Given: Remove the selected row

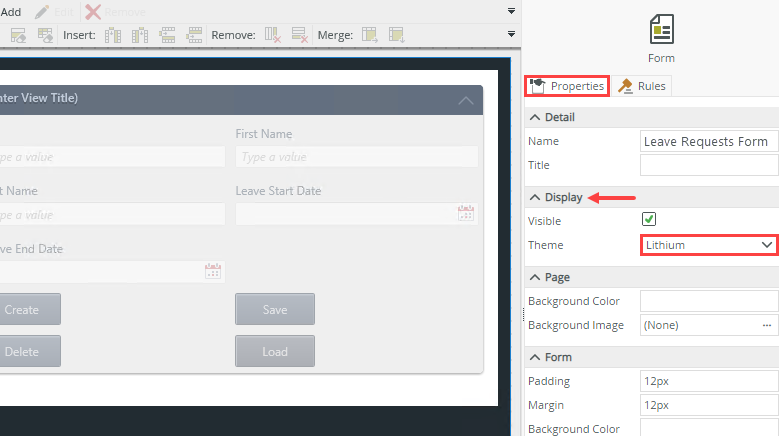Looking at the screenshot, I should (x=300, y=35).
